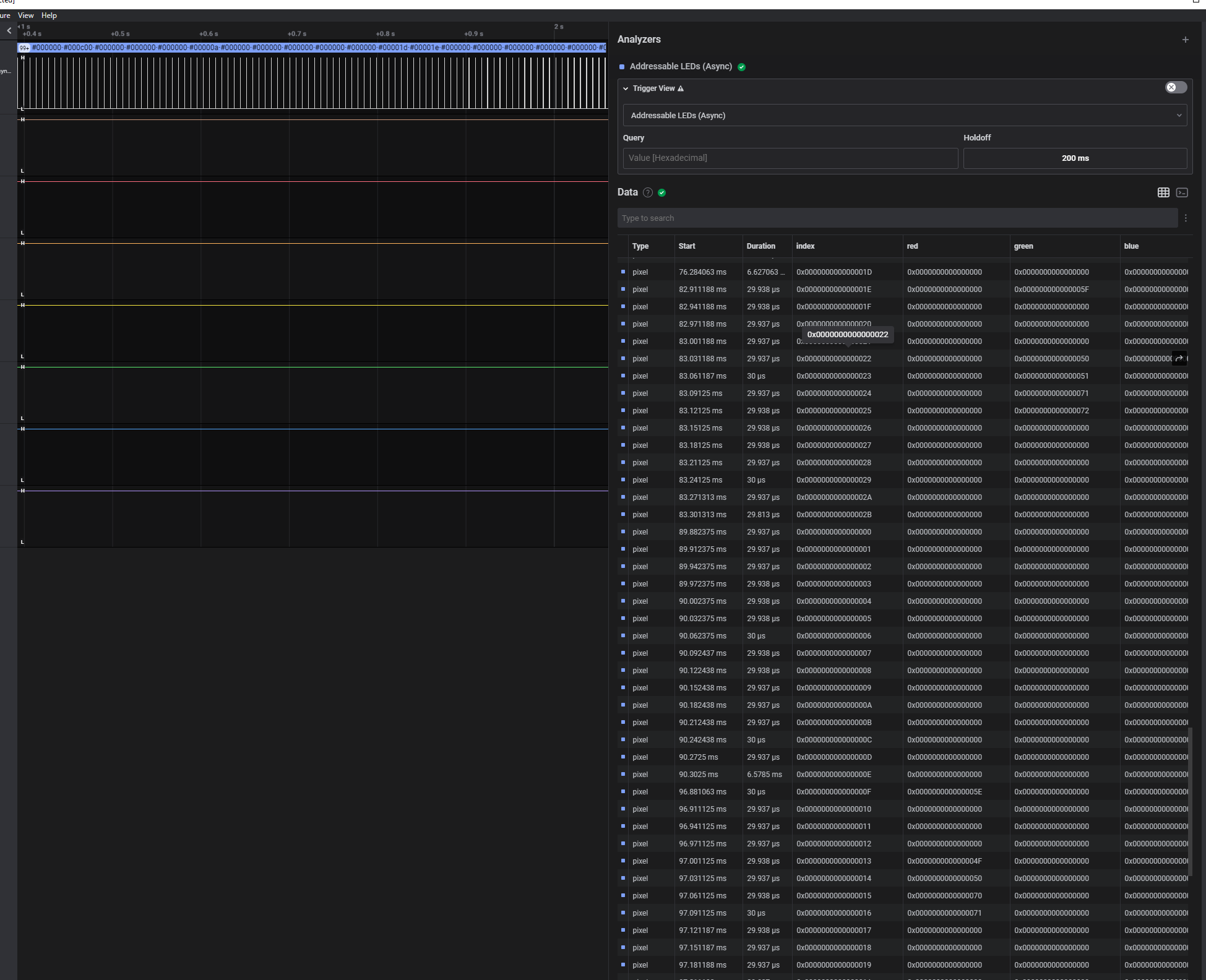
Task: Open the Addressable LEDs (Async) analyzer dropdown
Action: [905, 115]
